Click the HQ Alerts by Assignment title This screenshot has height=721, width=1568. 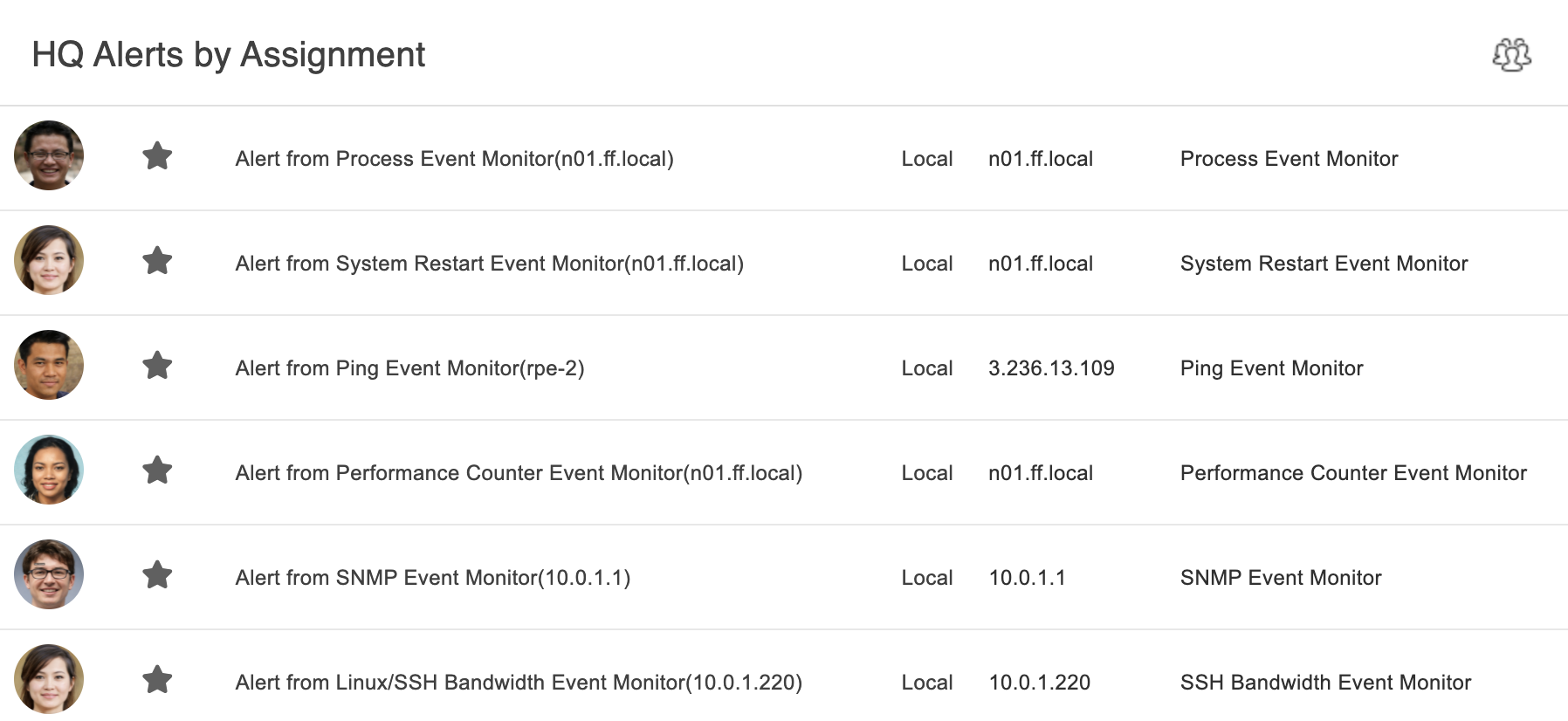click(x=229, y=55)
